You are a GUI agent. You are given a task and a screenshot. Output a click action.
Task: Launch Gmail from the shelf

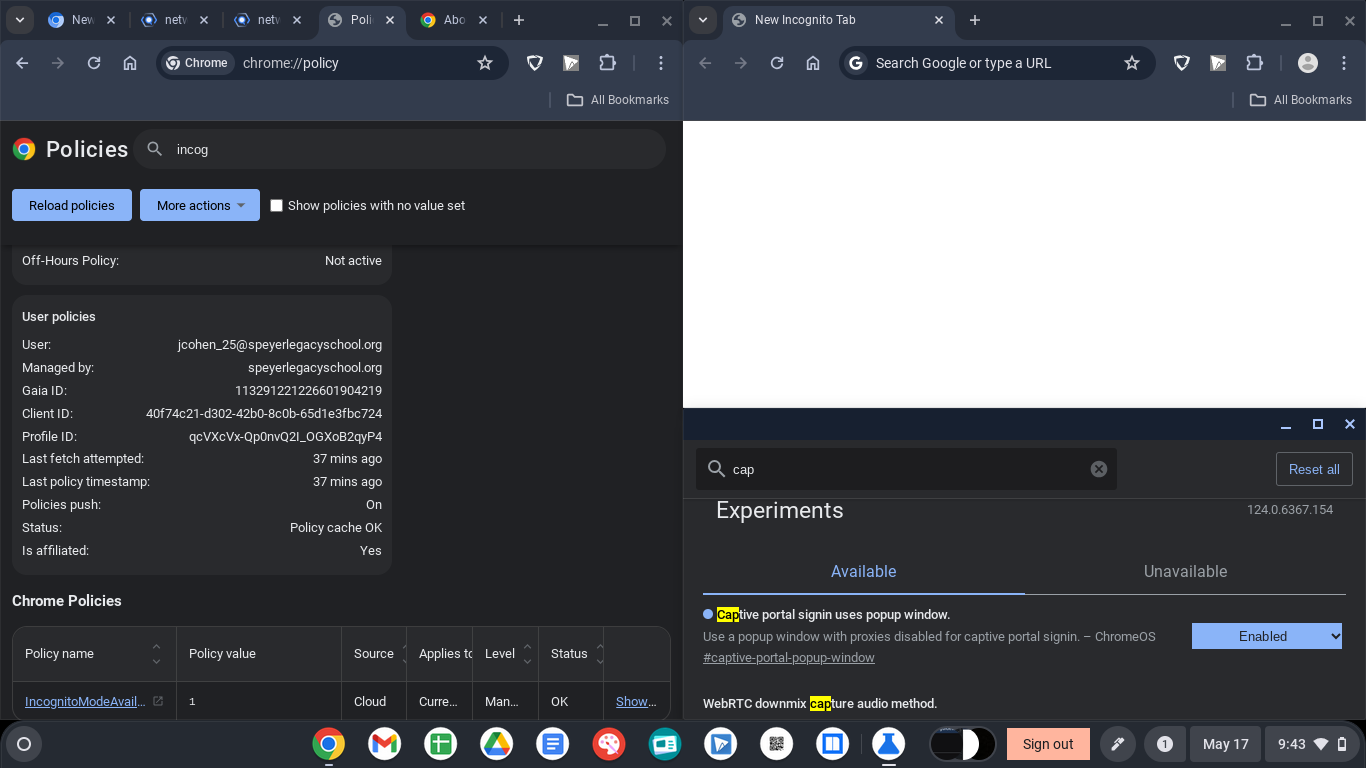coord(385,744)
